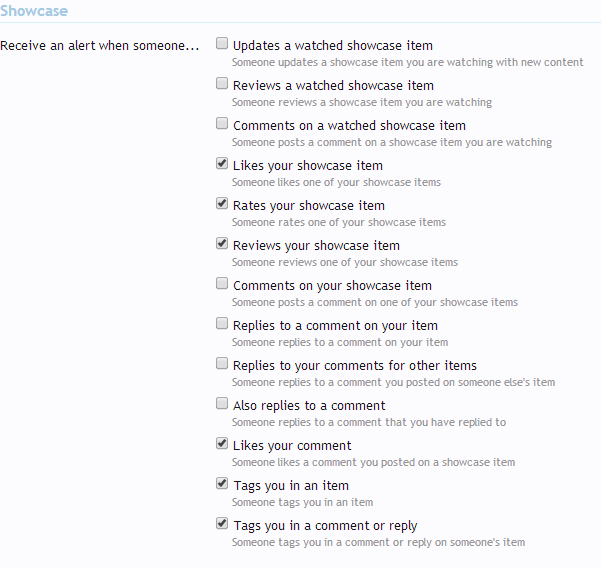Click the 'Likes your showcase item' label text
The height and width of the screenshot is (568, 601).
(307, 166)
